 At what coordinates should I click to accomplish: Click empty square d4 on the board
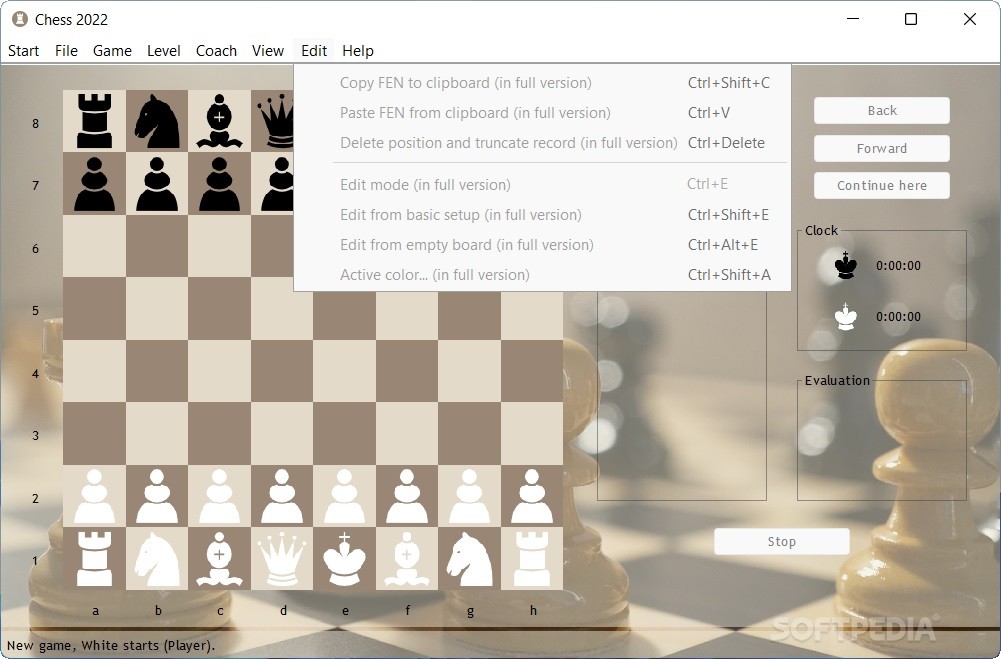click(282, 371)
